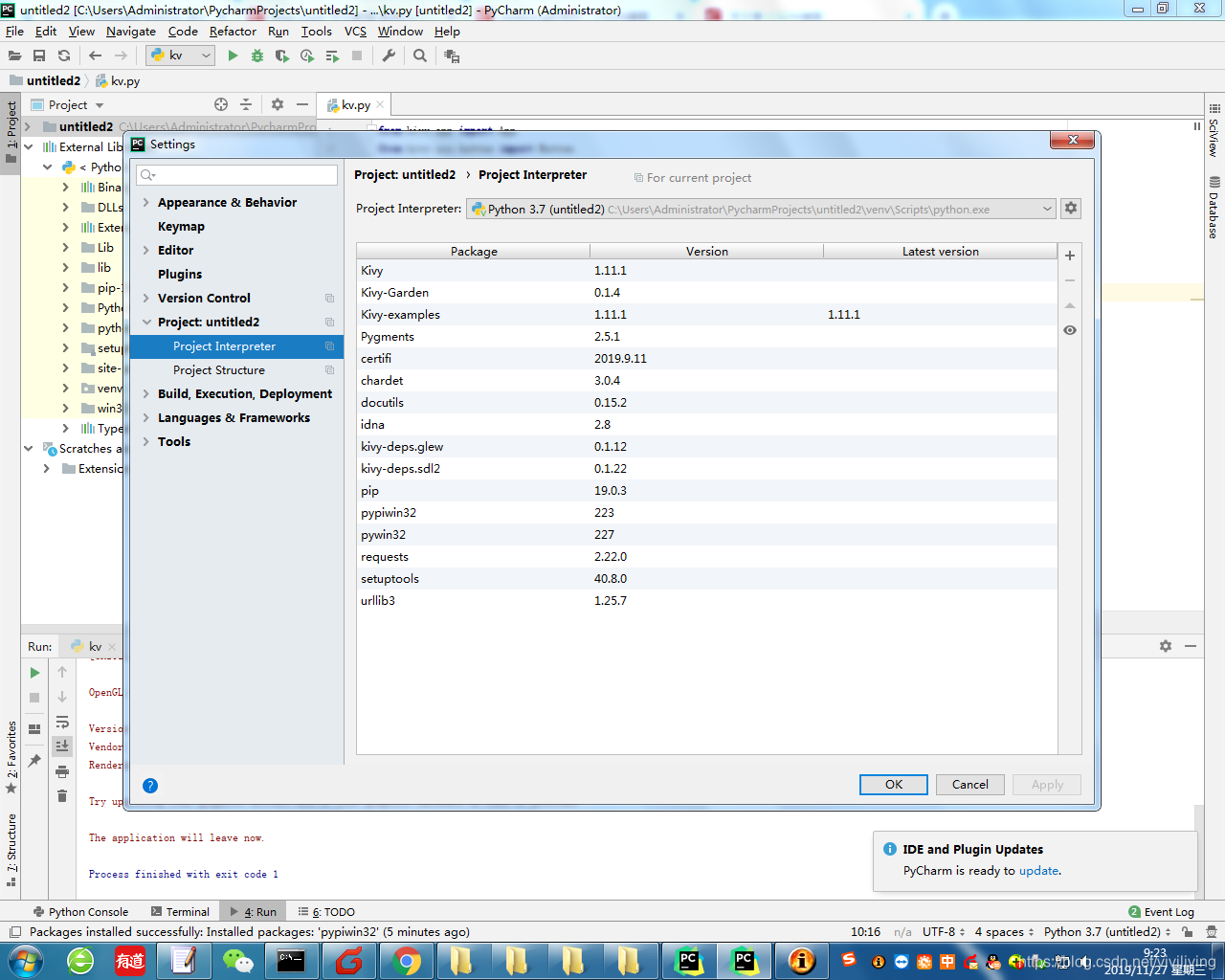The image size is (1225, 980).
Task: Rerun the kv program in Run panel
Action: 33,673
